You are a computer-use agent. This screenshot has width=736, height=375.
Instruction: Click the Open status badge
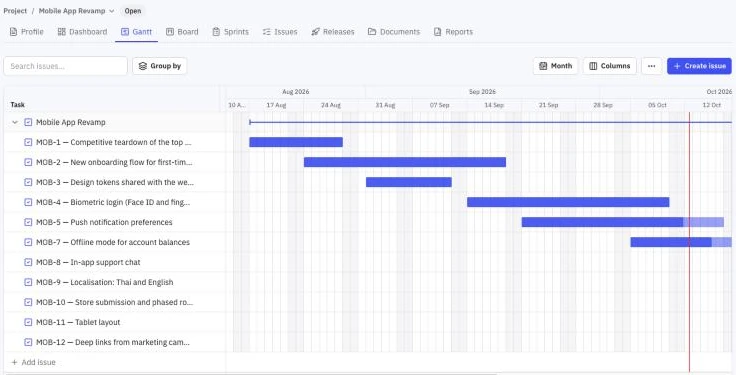coord(133,11)
